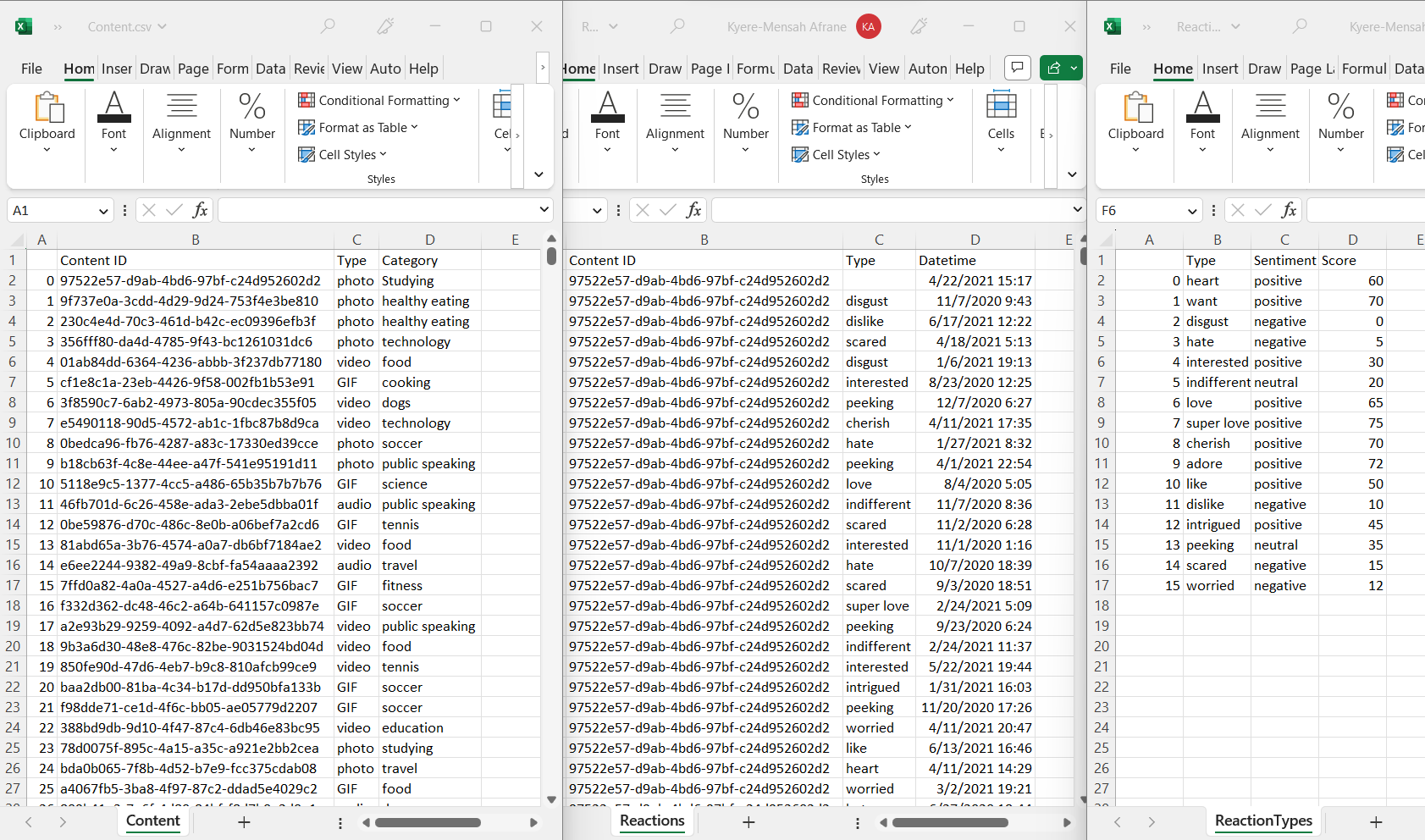Switch to Data tab in Content.csv window
1425x840 pixels.
[270, 69]
